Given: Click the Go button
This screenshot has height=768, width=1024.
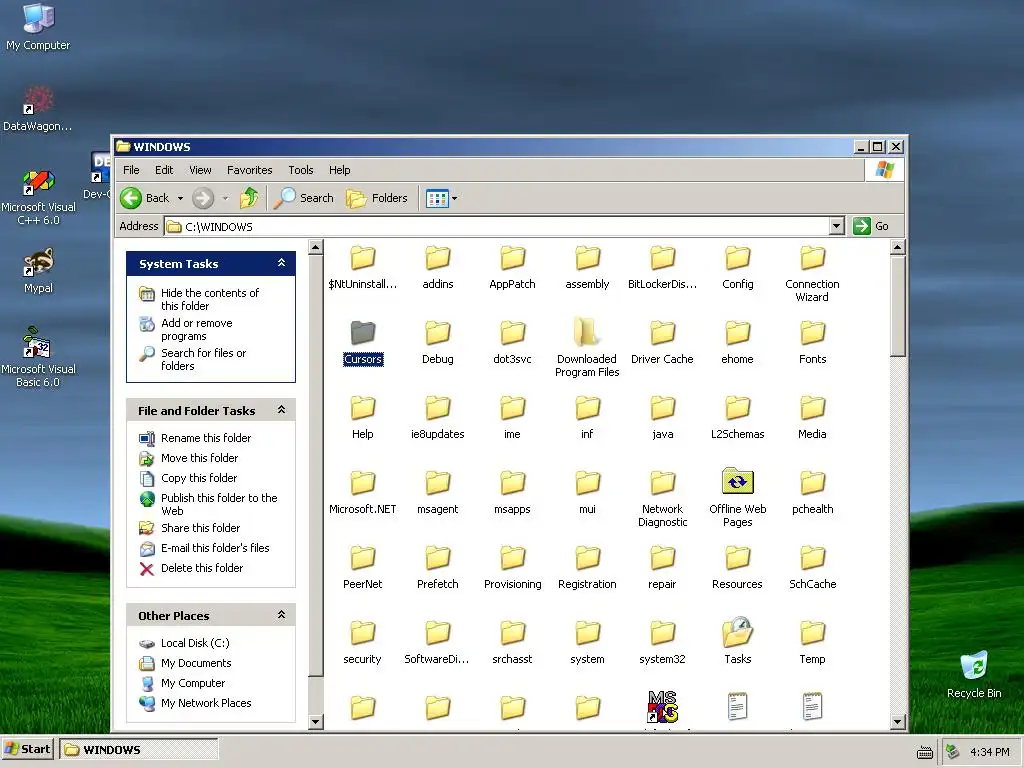Looking at the screenshot, I should (871, 226).
